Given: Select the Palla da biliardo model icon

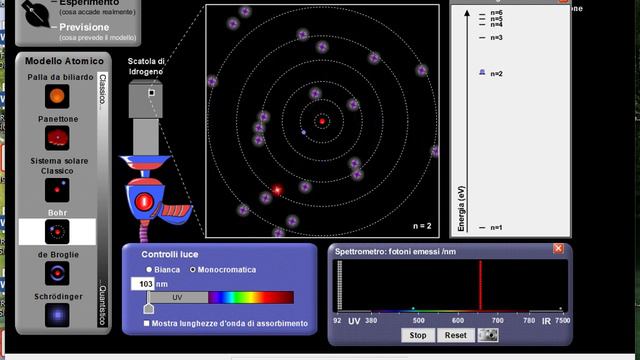Looking at the screenshot, I should pyautogui.click(x=57, y=96).
